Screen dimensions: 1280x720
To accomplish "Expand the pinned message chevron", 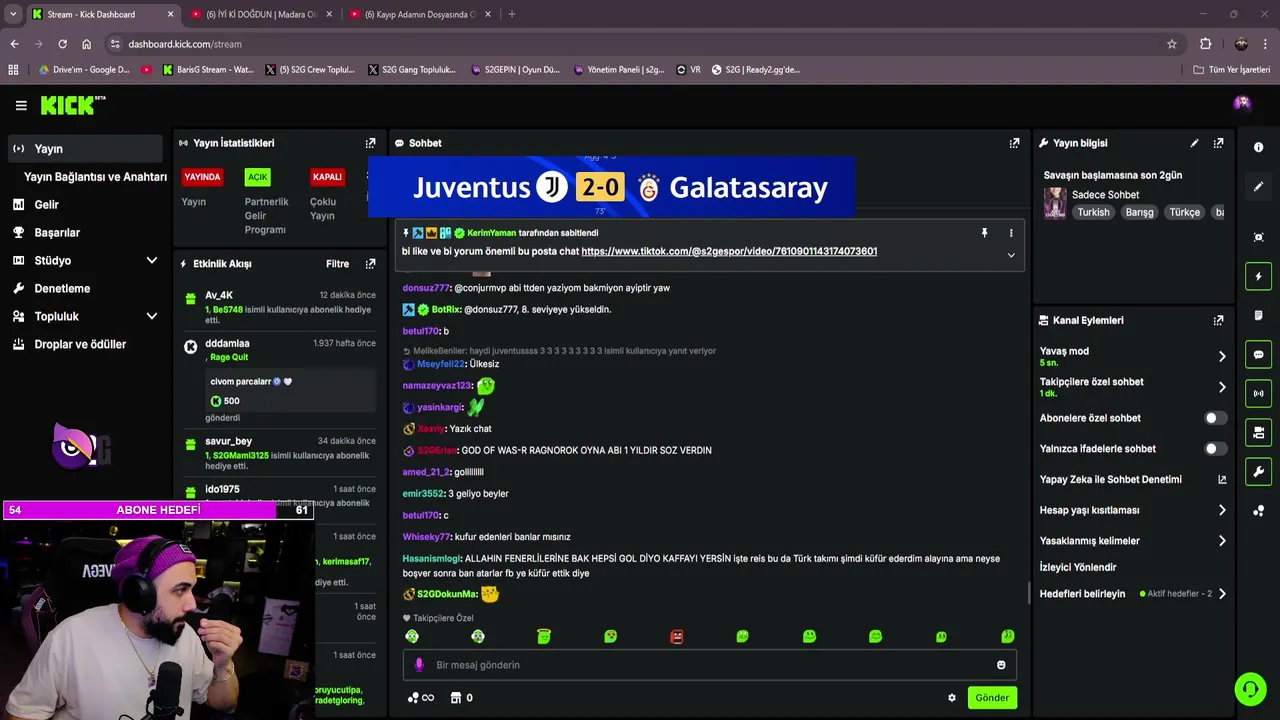I will (x=1011, y=255).
